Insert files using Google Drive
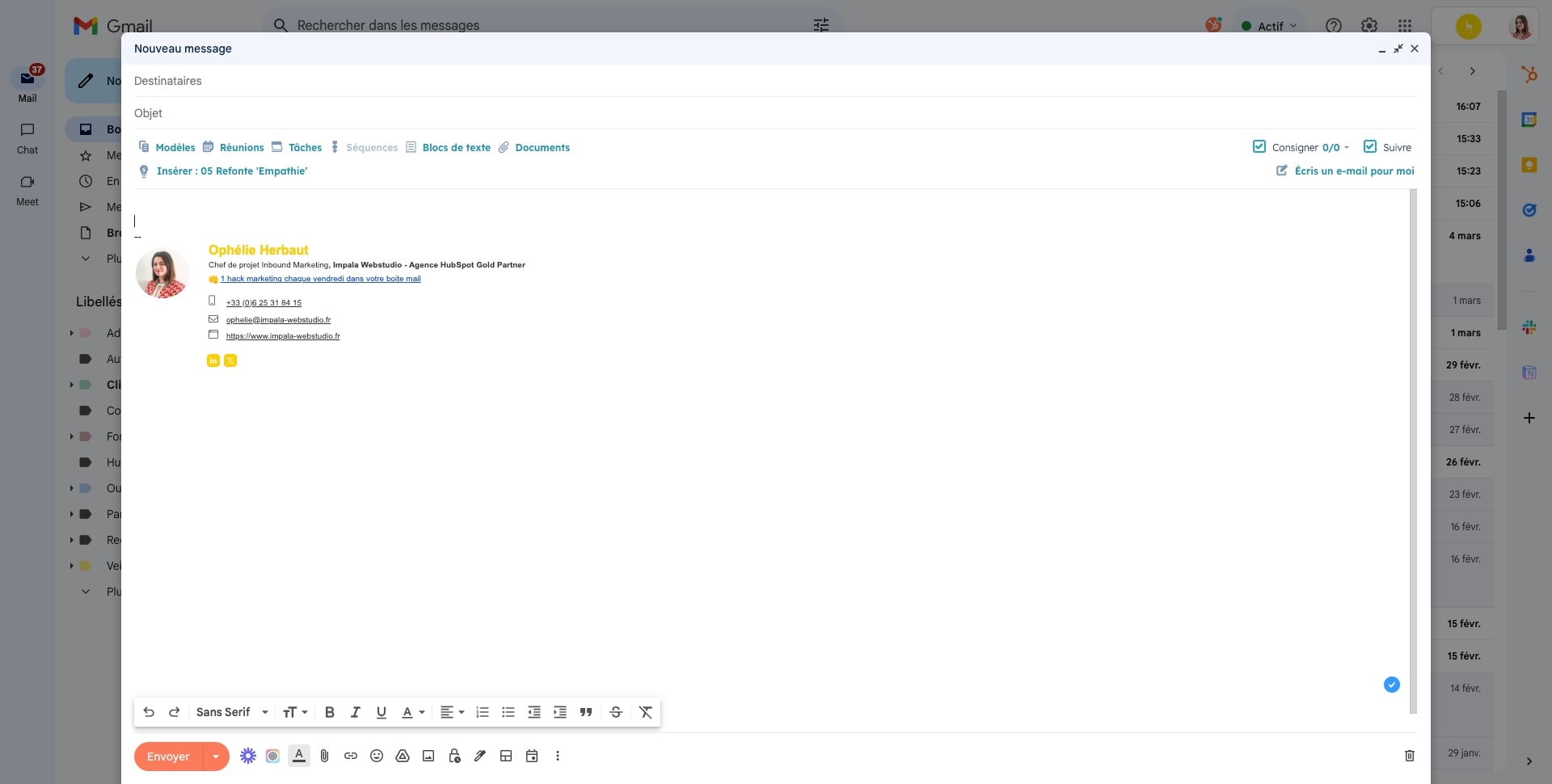The width and height of the screenshot is (1552, 784). tap(402, 757)
